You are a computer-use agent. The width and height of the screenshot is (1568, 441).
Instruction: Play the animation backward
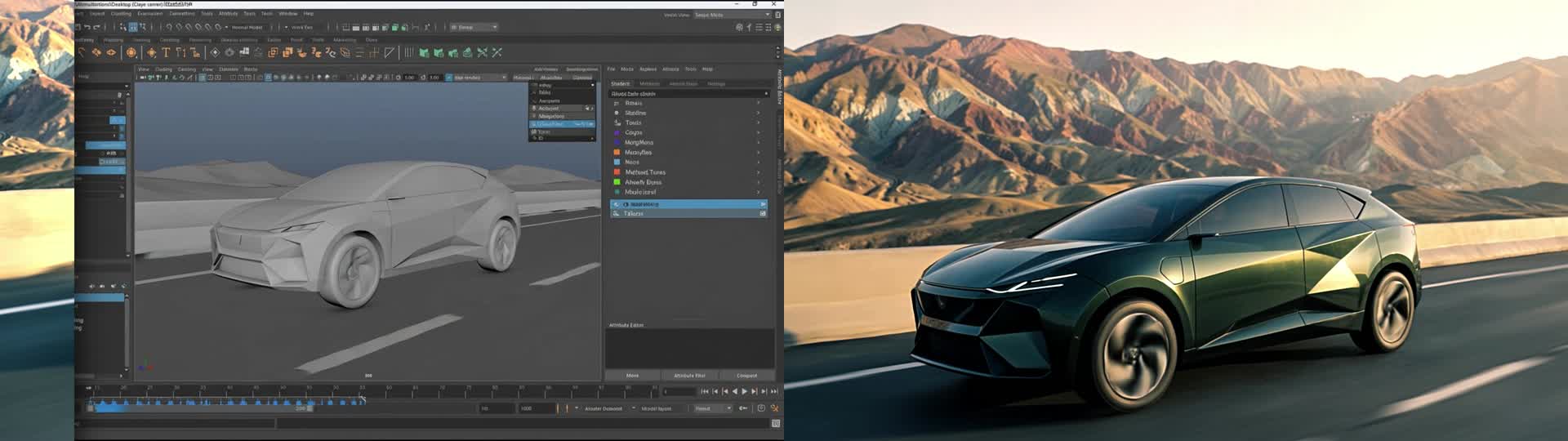click(734, 391)
